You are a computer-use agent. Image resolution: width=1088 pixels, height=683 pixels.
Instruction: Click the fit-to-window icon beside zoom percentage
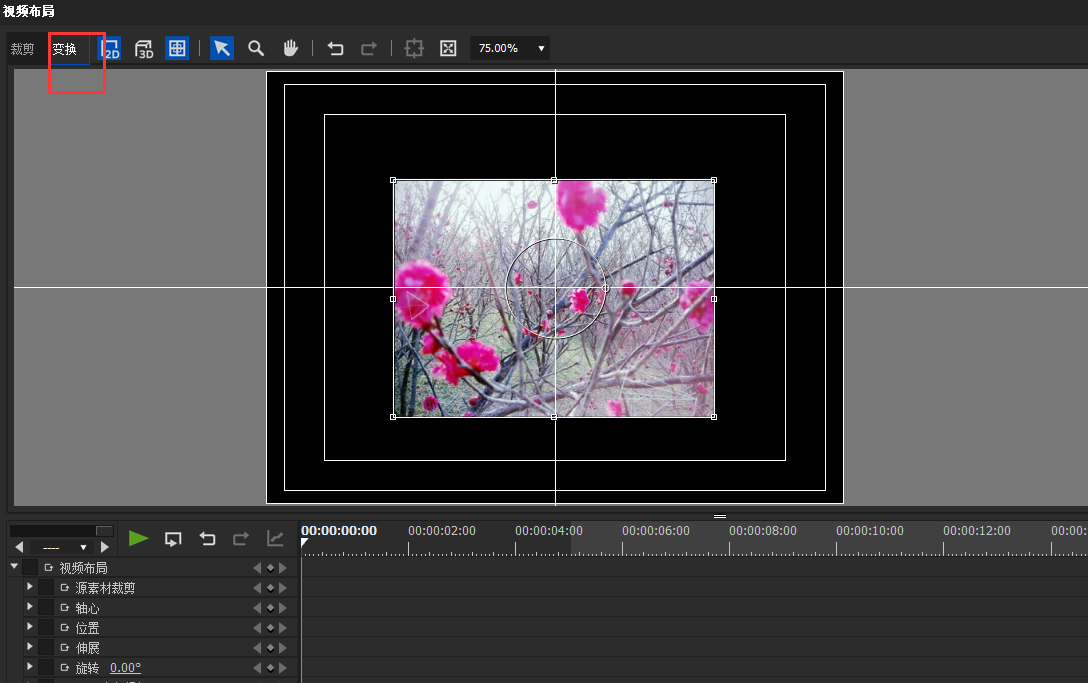(x=448, y=48)
